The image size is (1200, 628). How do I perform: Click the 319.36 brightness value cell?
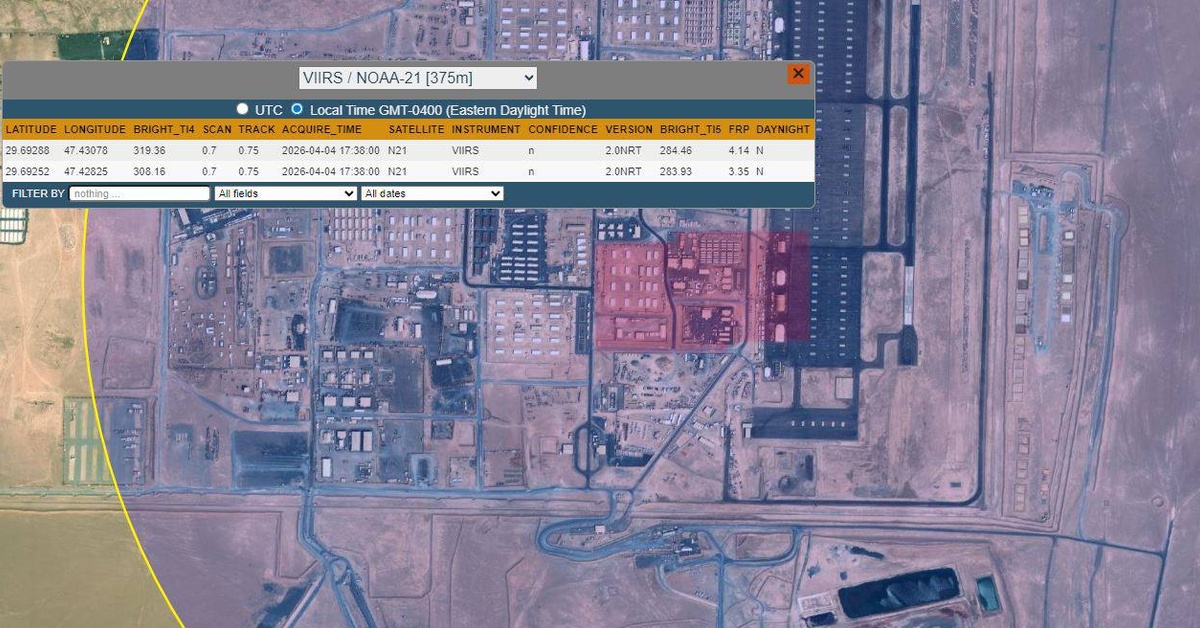pyautogui.click(x=149, y=150)
